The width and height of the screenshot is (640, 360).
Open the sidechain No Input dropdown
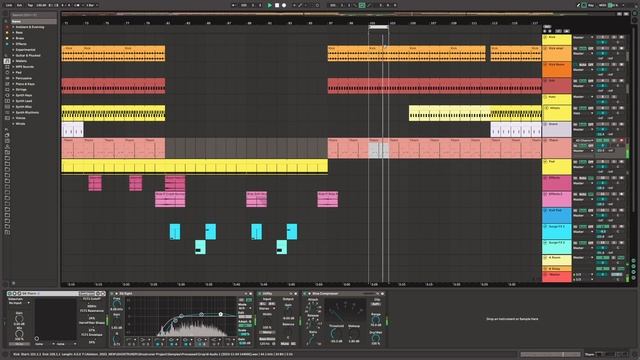pos(19,303)
